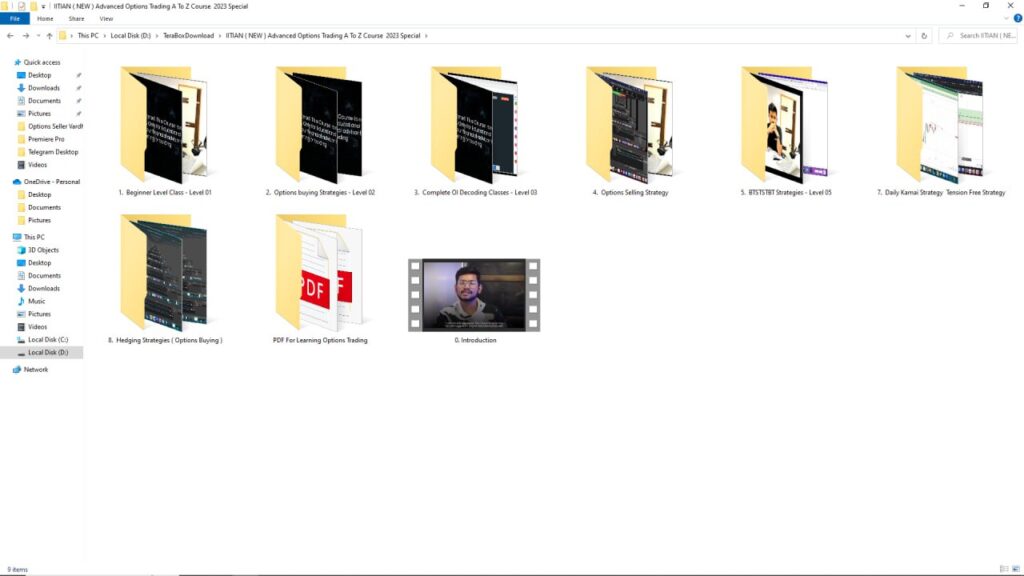Screen dimensions: 1024x576
Task: Click the IITIAN course folder breadcrumb segment
Action: 323,36
